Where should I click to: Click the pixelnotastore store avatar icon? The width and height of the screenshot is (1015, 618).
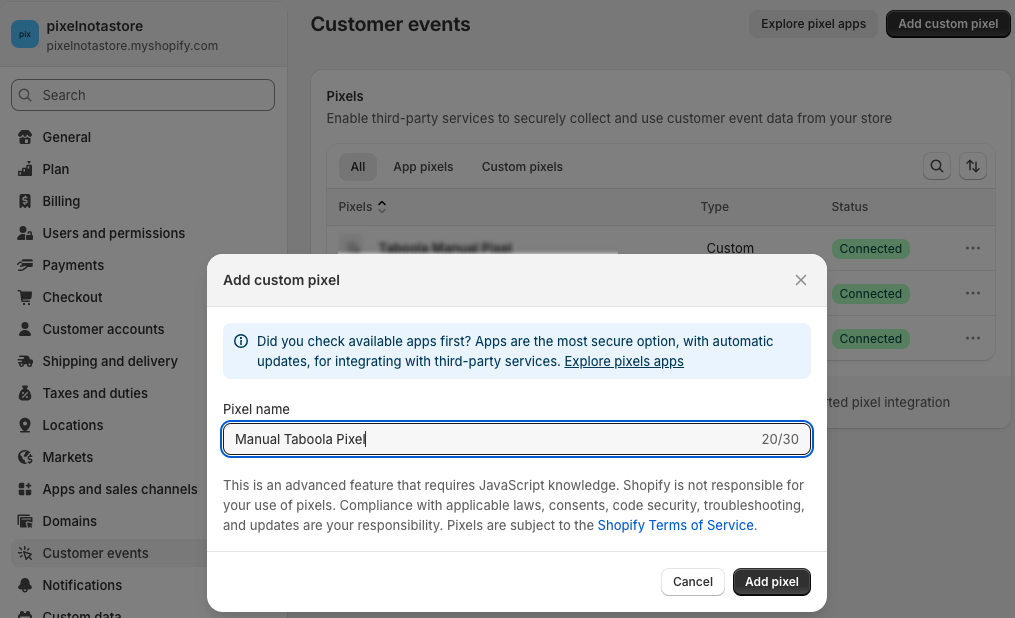tap(25, 34)
